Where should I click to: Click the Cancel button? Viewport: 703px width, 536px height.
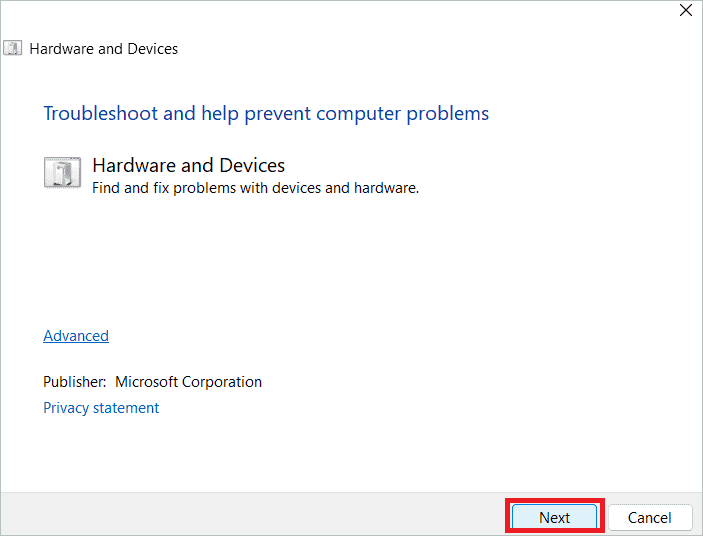pos(649,517)
